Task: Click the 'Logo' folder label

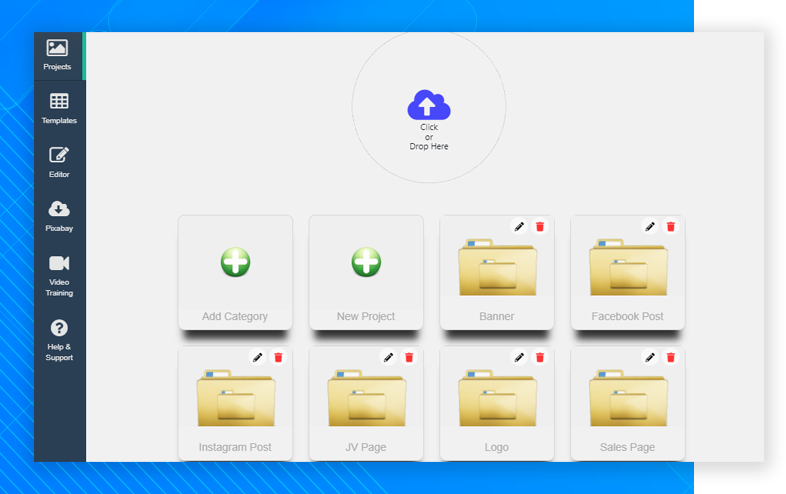Action: click(x=497, y=447)
